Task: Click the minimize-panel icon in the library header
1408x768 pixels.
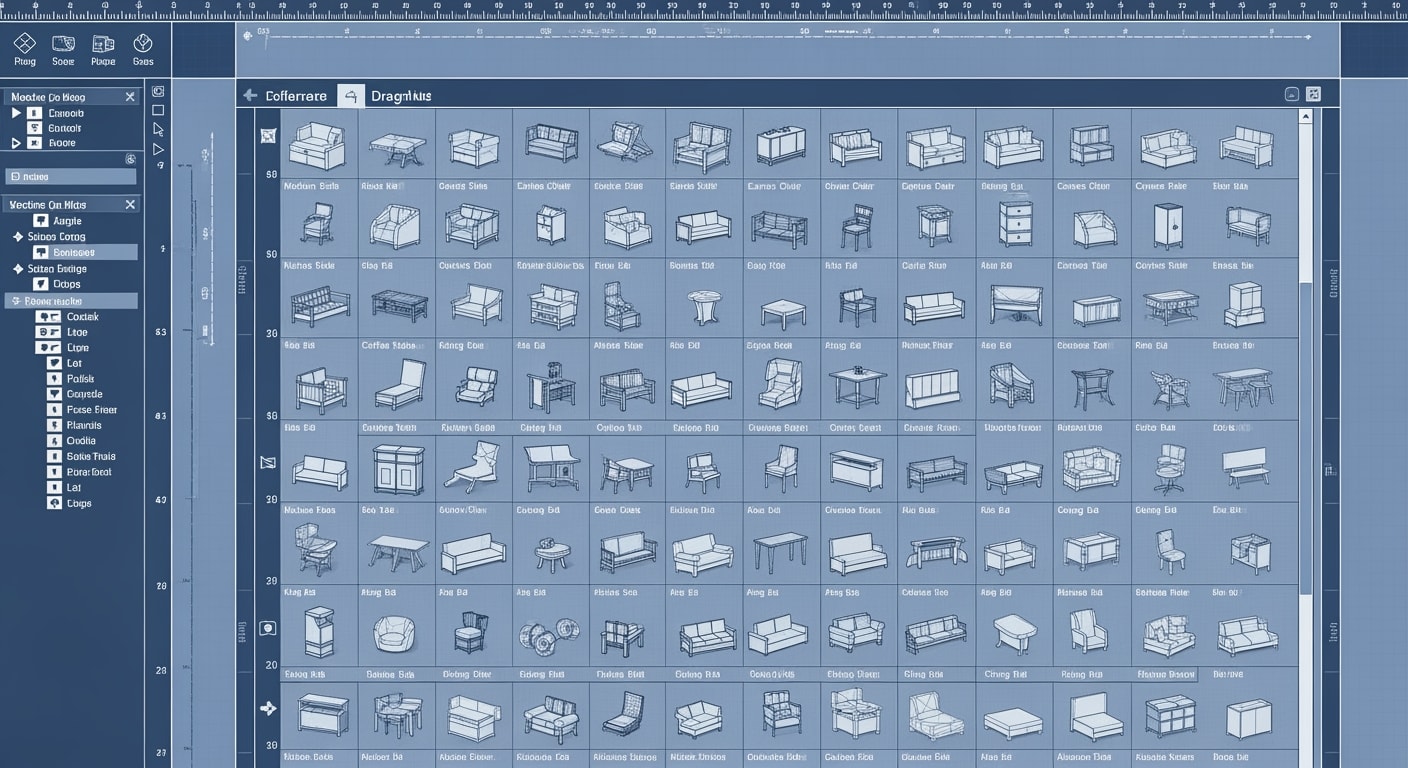Action: tap(1292, 94)
